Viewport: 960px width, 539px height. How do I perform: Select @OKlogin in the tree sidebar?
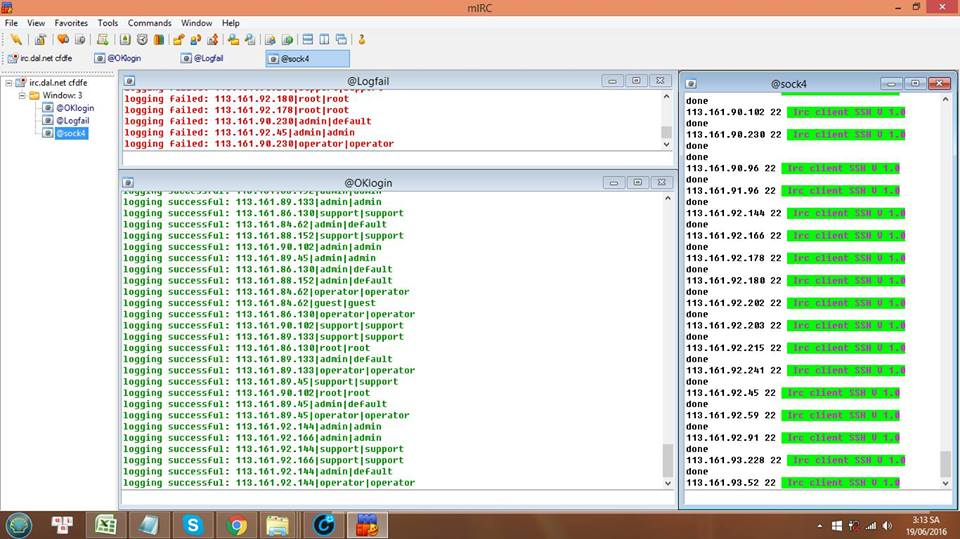pos(74,108)
